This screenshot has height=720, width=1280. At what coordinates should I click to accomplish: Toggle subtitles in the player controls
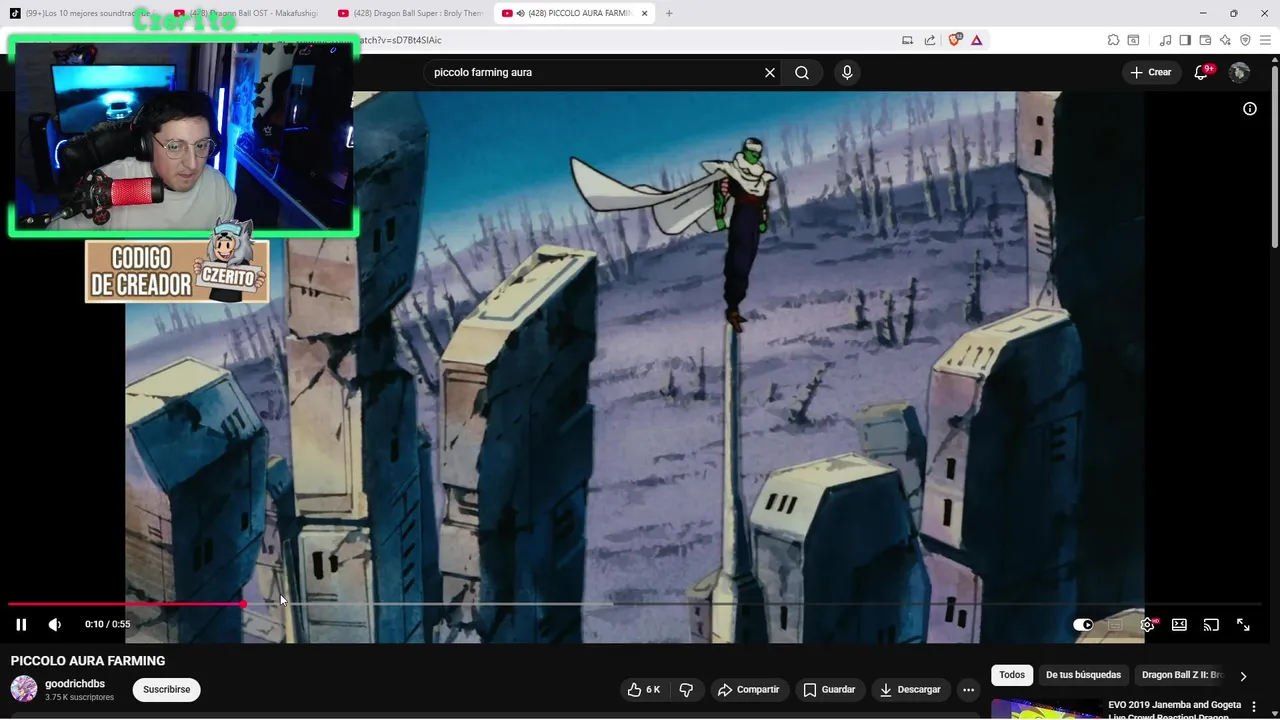coord(1115,624)
